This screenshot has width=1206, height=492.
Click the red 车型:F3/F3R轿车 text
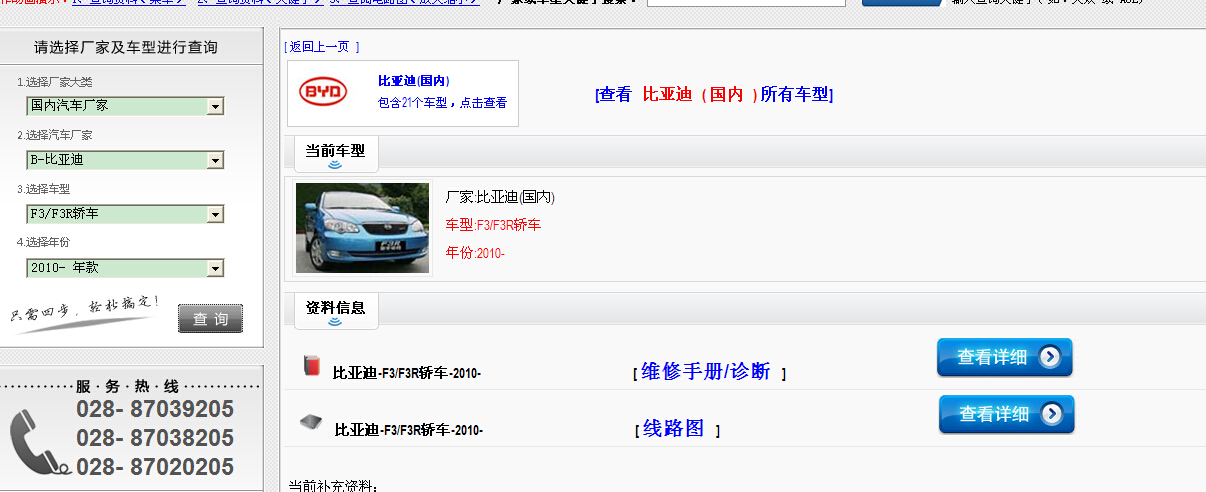click(x=493, y=225)
